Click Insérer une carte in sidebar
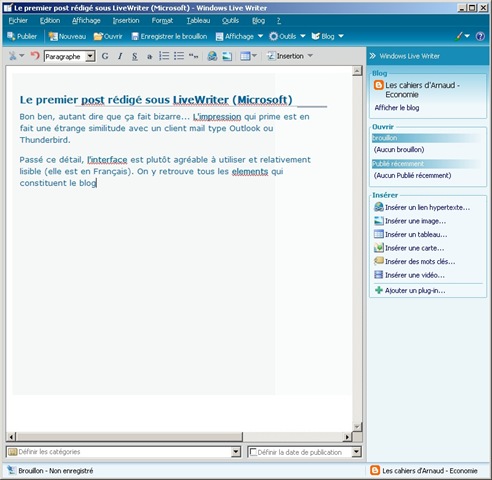492x480 pixels. pos(409,248)
